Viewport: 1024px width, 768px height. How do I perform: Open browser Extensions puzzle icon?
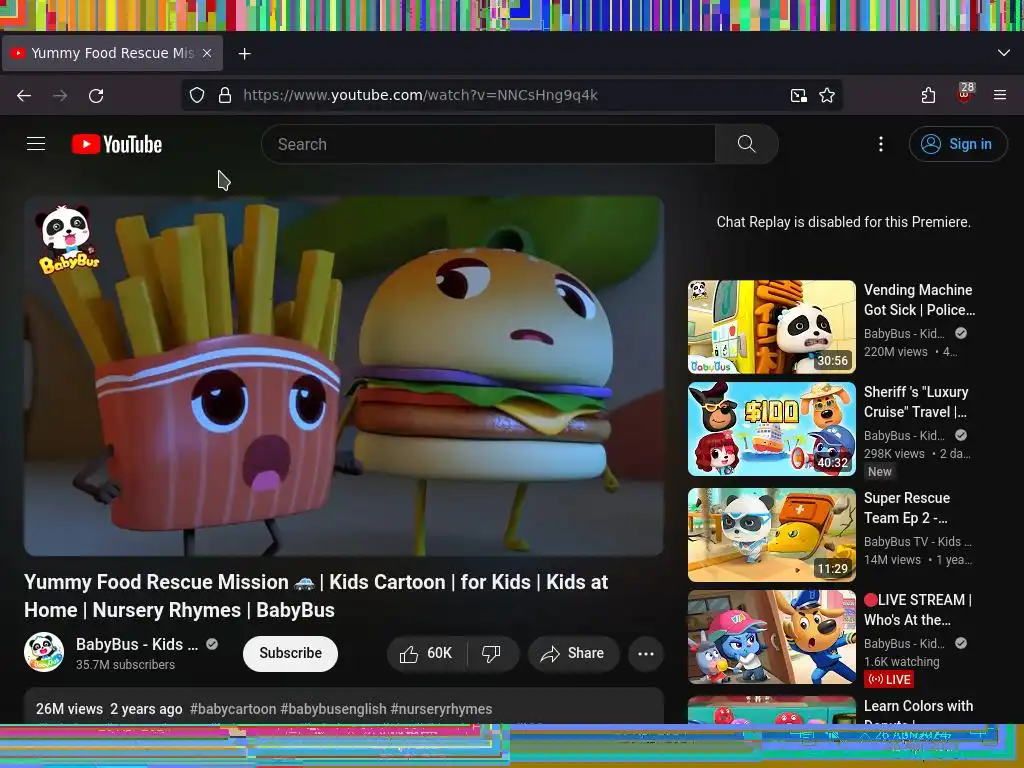pyautogui.click(x=928, y=95)
